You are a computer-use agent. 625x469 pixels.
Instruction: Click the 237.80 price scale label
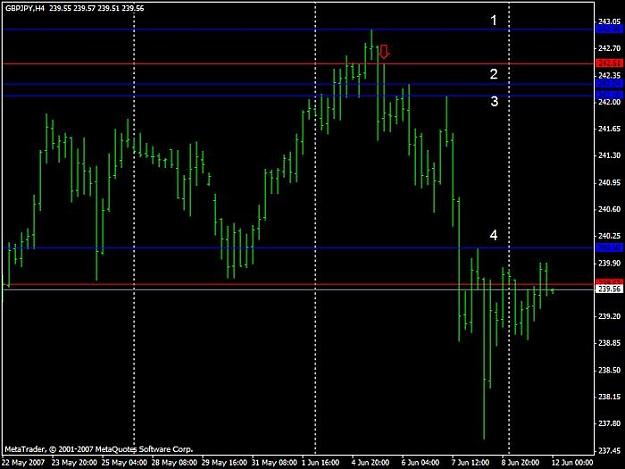(609, 424)
